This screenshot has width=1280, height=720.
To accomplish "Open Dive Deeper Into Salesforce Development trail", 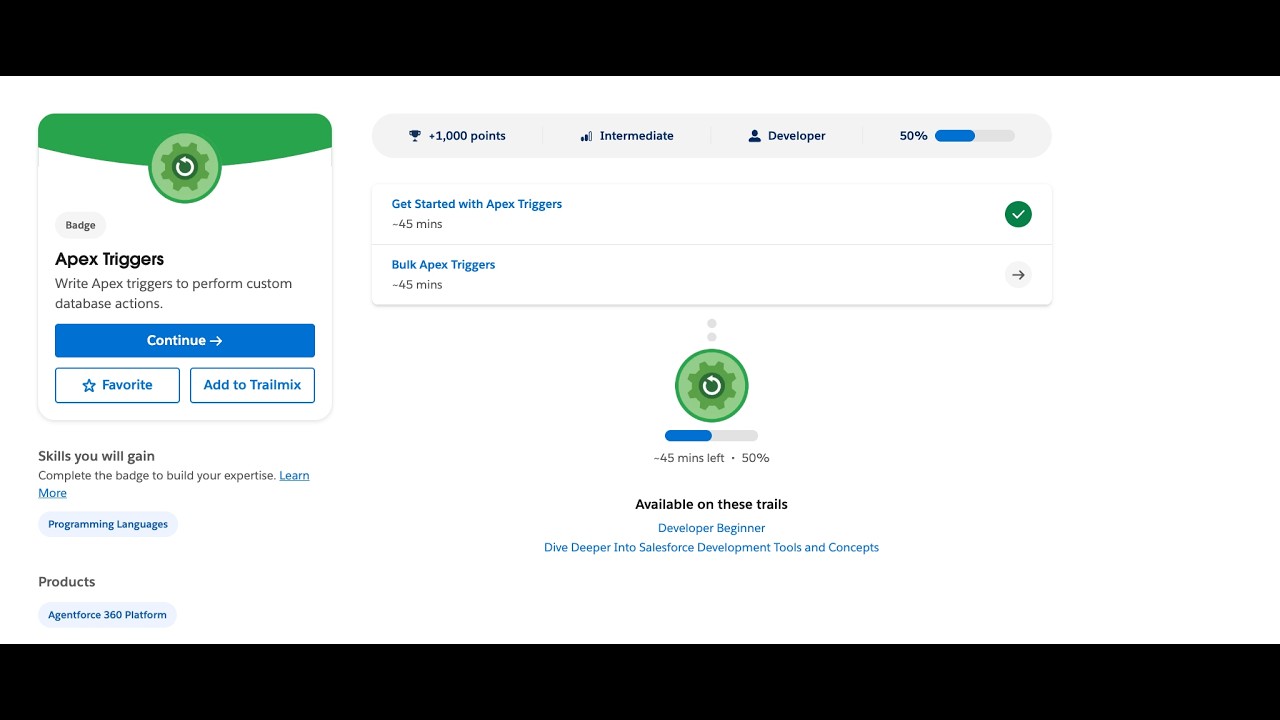I will (711, 548).
